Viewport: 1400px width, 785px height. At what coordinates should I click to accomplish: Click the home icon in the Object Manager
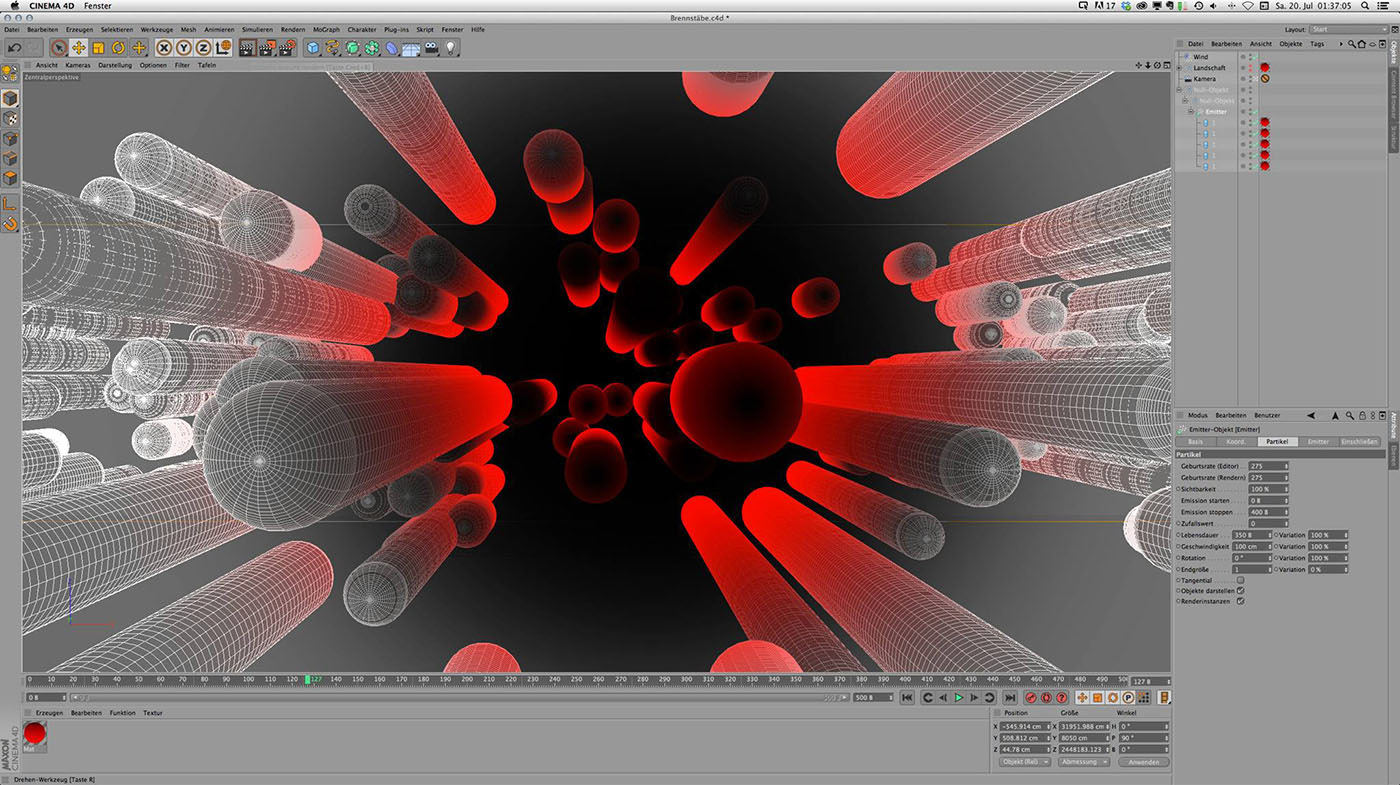[x=1362, y=44]
